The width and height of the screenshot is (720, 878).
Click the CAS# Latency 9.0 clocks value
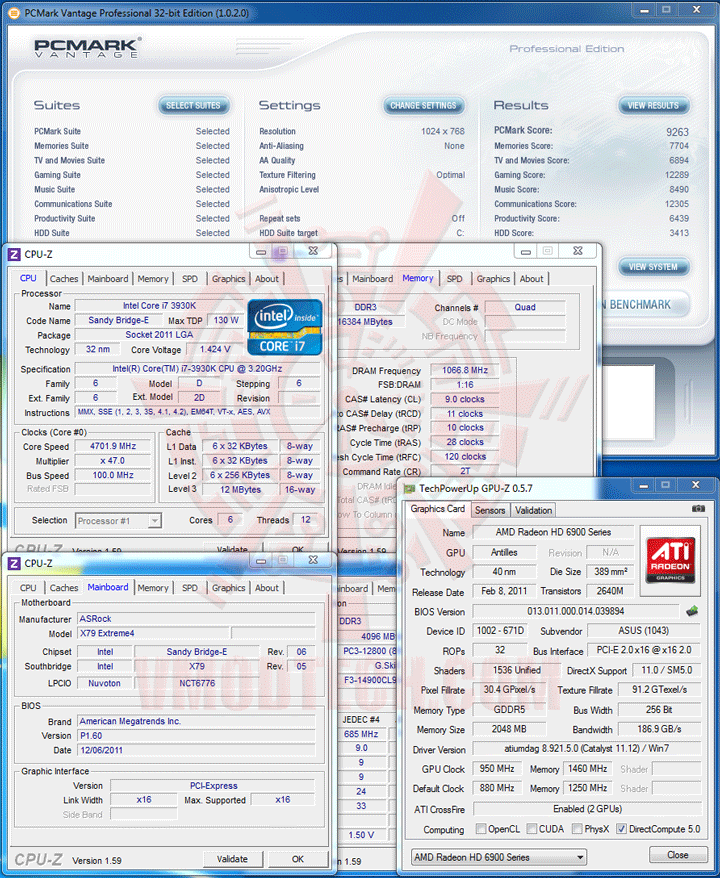465,399
